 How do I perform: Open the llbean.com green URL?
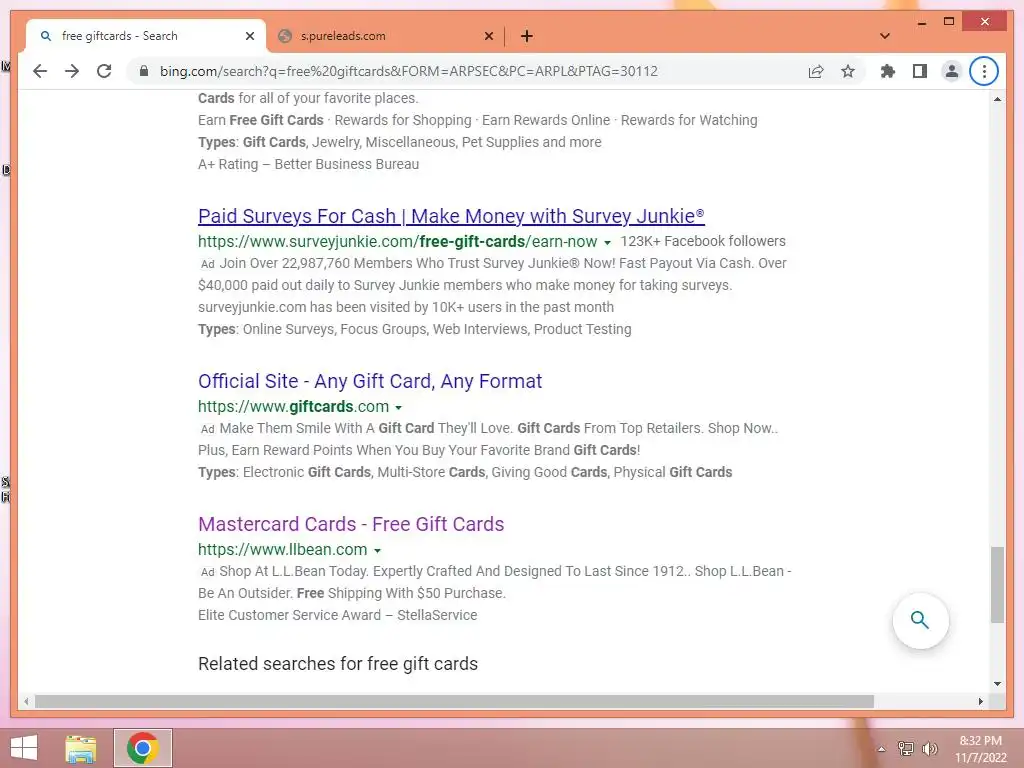282,550
